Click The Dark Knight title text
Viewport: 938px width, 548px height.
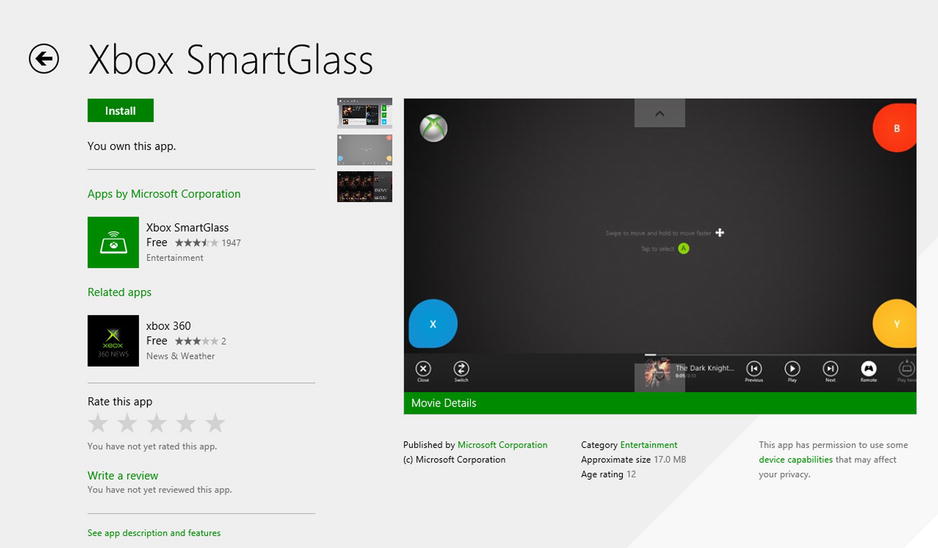point(704,368)
